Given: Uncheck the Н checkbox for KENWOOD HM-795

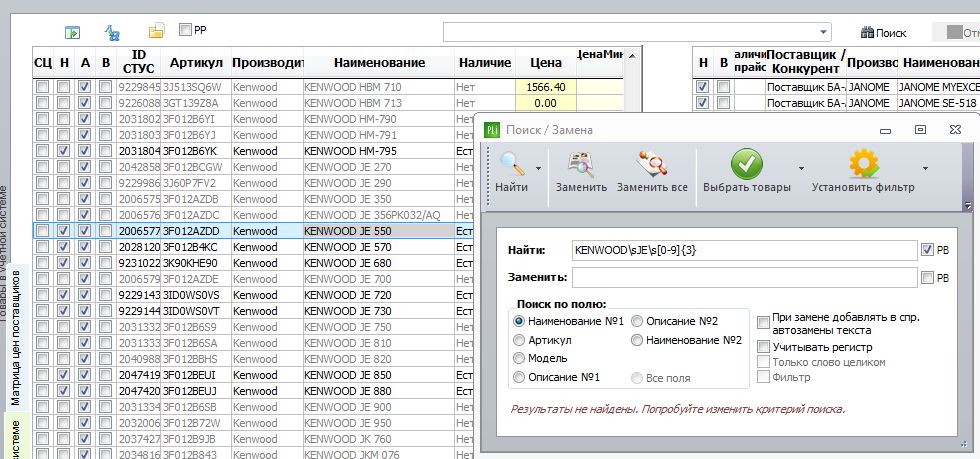Looking at the screenshot, I should coord(63,151).
